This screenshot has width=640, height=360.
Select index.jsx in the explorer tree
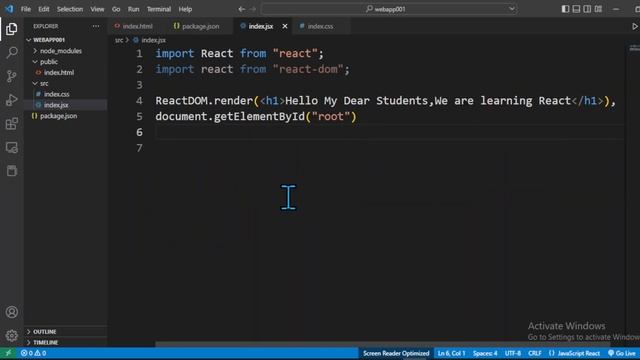point(56,105)
